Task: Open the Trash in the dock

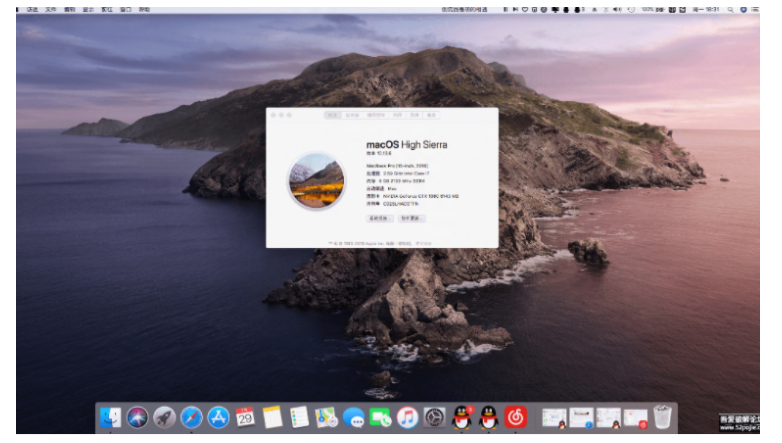Action: [x=662, y=416]
